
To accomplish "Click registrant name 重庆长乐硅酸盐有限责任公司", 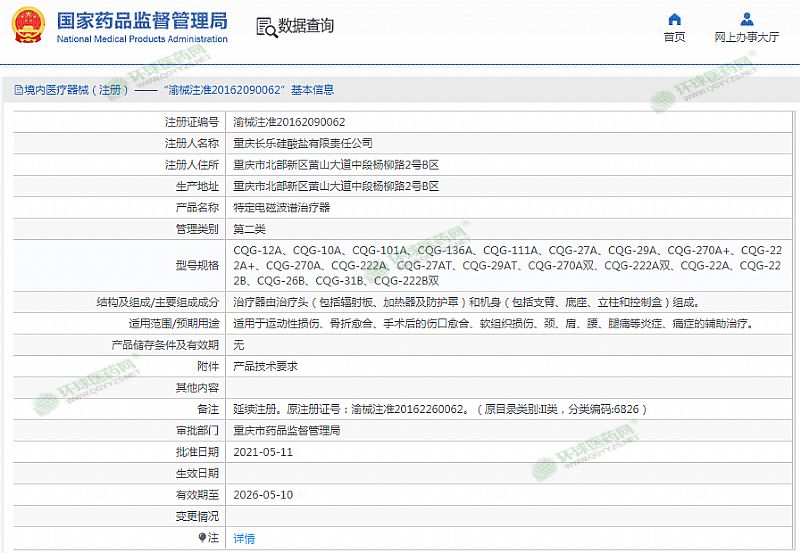I will (x=302, y=143).
